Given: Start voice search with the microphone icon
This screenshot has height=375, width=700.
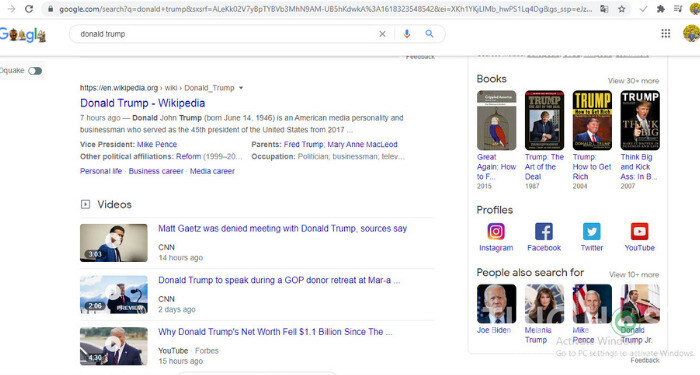Looking at the screenshot, I should click(407, 34).
